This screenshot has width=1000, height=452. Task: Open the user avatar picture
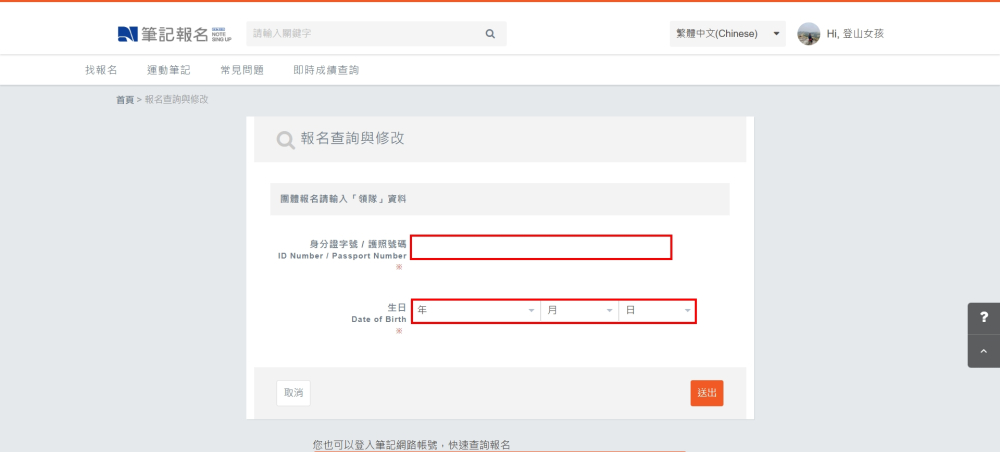click(x=808, y=34)
